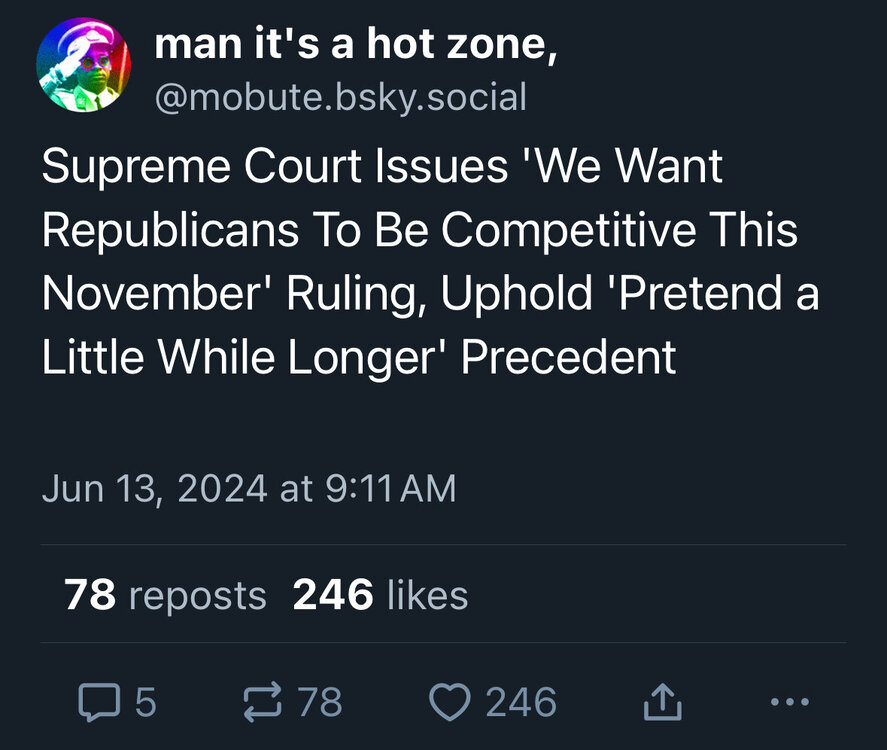887x750 pixels.
Task: Open the "78 reposts" list link
Action: [x=165, y=595]
